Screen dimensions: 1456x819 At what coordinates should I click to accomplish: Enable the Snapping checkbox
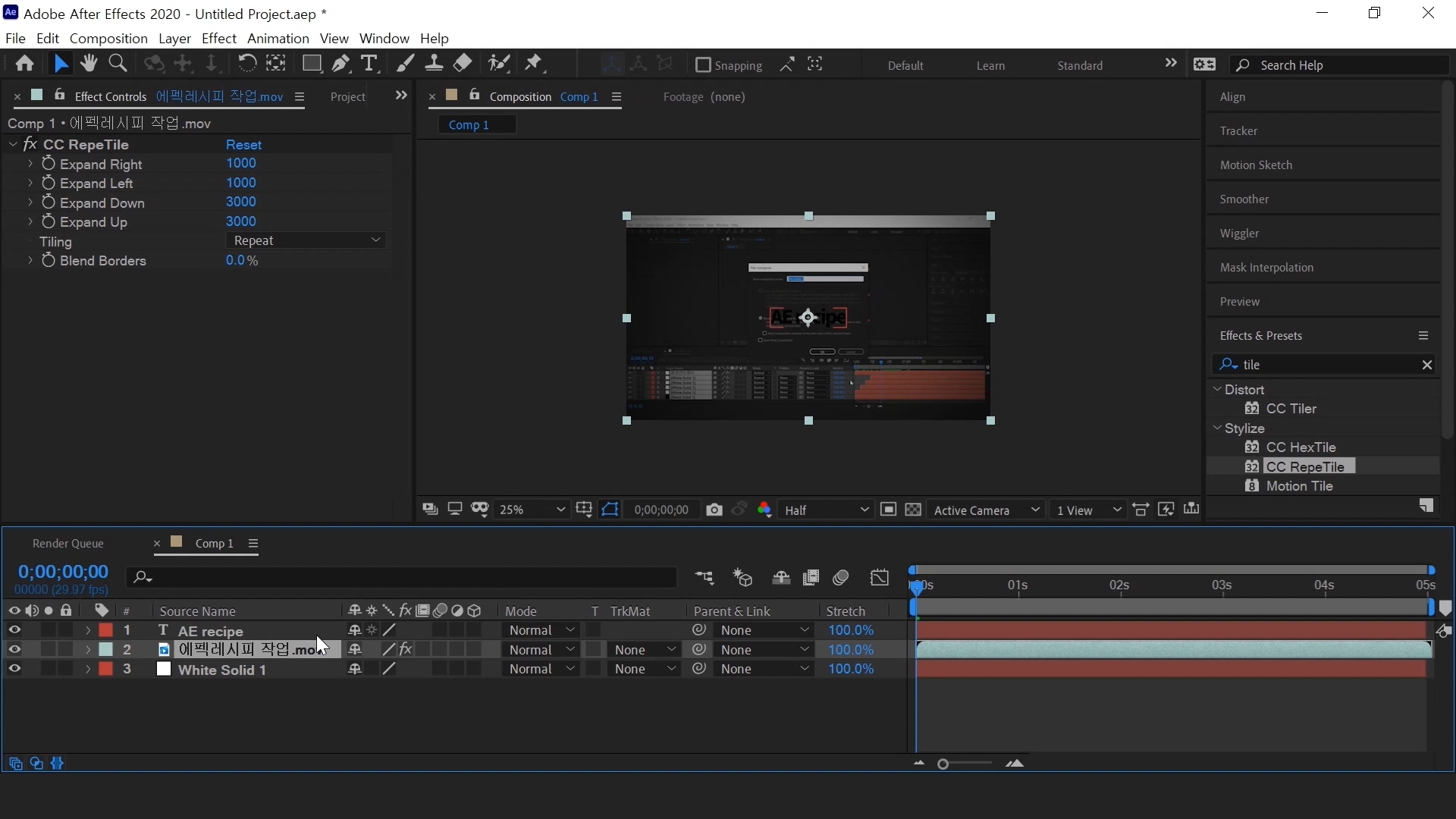click(x=703, y=65)
